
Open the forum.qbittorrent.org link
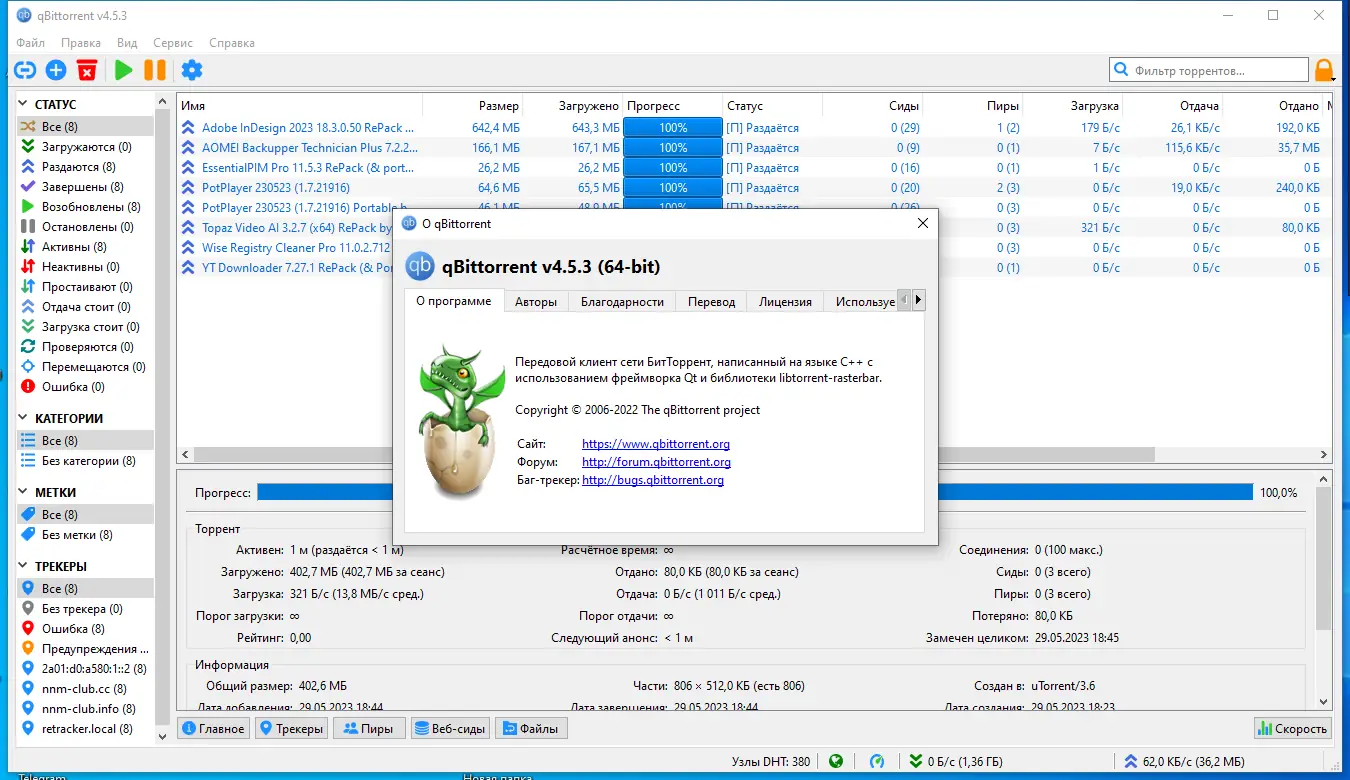coord(656,462)
